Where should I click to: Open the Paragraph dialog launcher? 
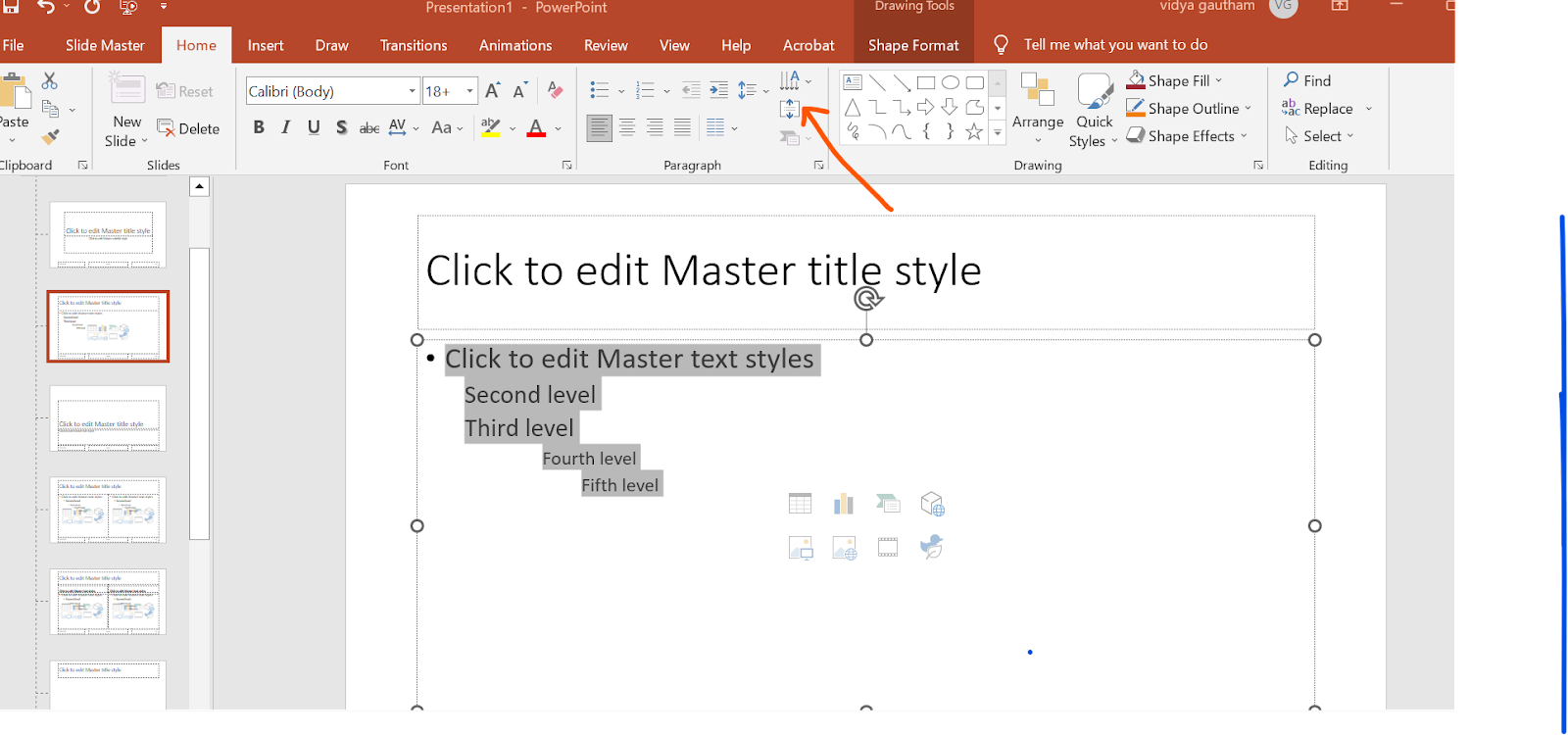(x=818, y=166)
